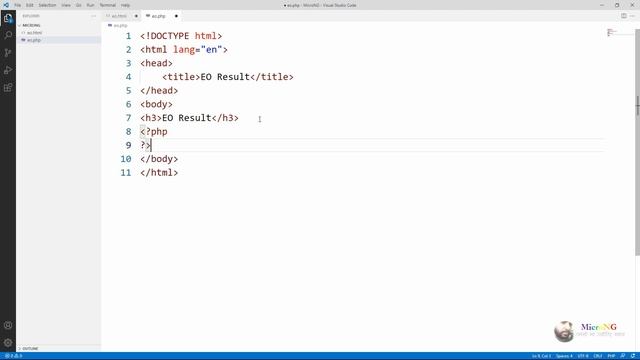The image size is (640, 360).
Task: Restore down the VS Code window
Action: click(x=617, y=5)
